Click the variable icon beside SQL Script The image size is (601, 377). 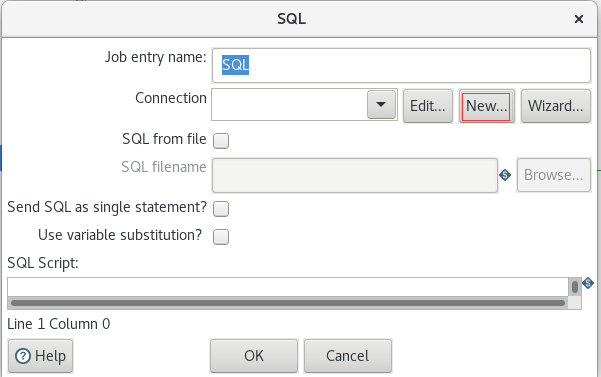click(x=588, y=283)
